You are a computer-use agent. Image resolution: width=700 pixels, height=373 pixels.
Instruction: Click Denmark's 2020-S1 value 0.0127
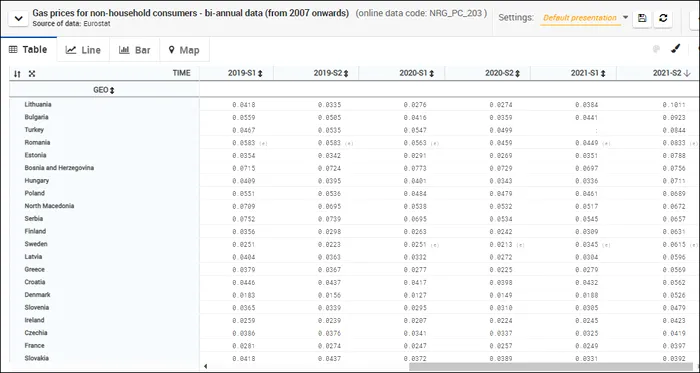pyautogui.click(x=415, y=295)
